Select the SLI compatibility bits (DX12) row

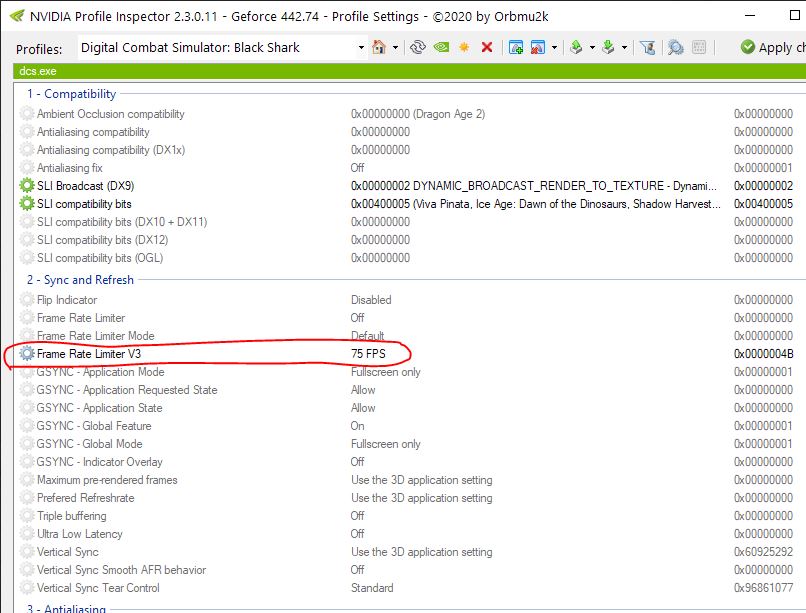(409, 239)
